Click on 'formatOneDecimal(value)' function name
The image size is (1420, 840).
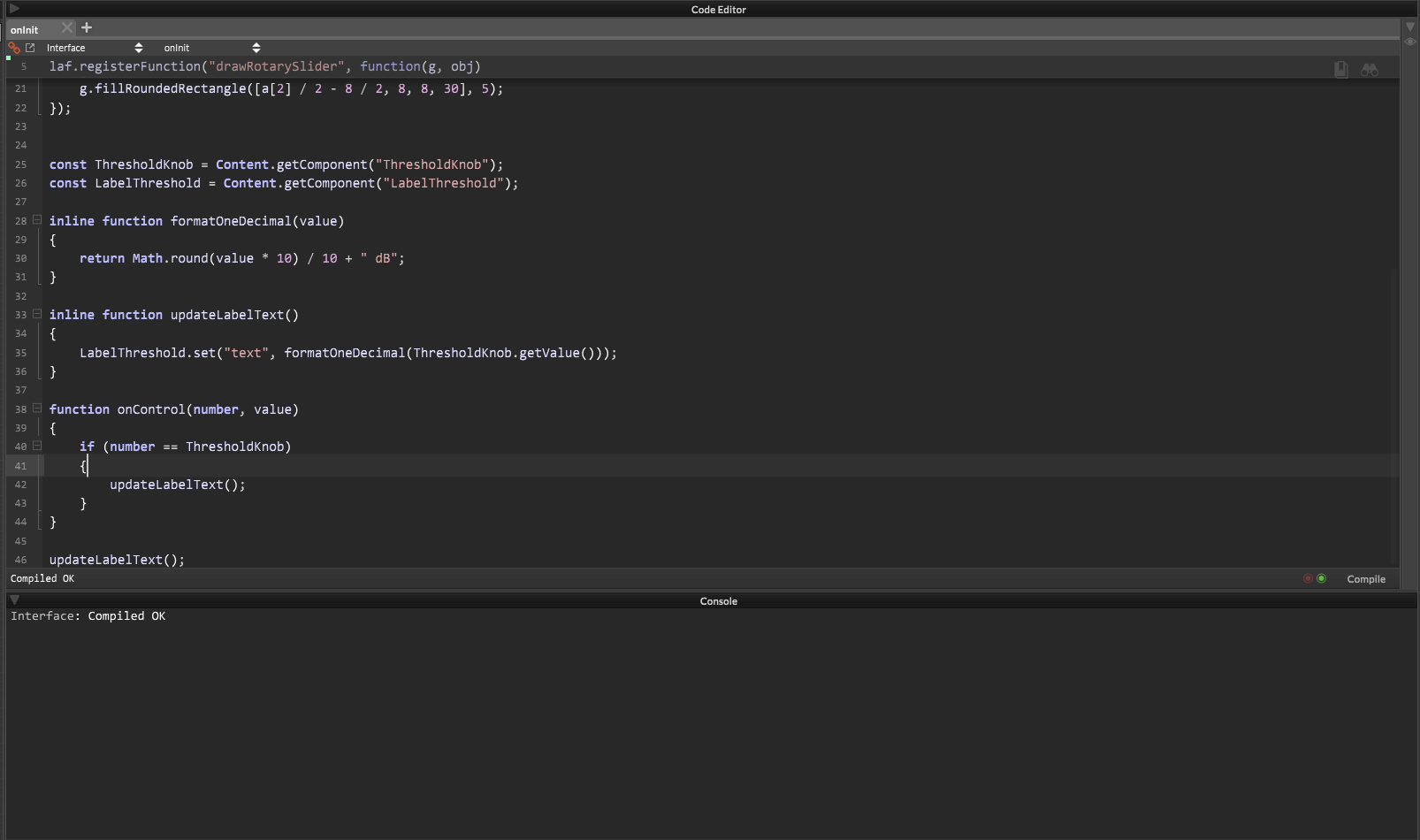pyautogui.click(x=257, y=221)
